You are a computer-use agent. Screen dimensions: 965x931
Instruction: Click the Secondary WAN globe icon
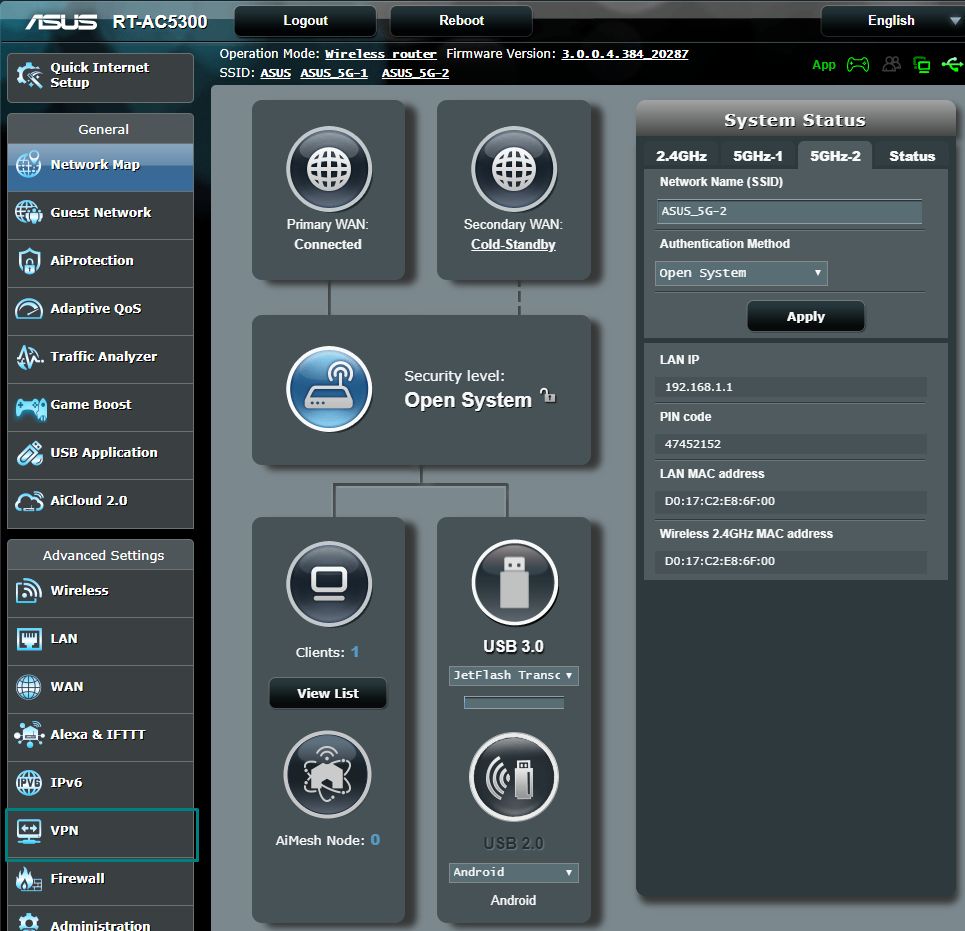514,169
